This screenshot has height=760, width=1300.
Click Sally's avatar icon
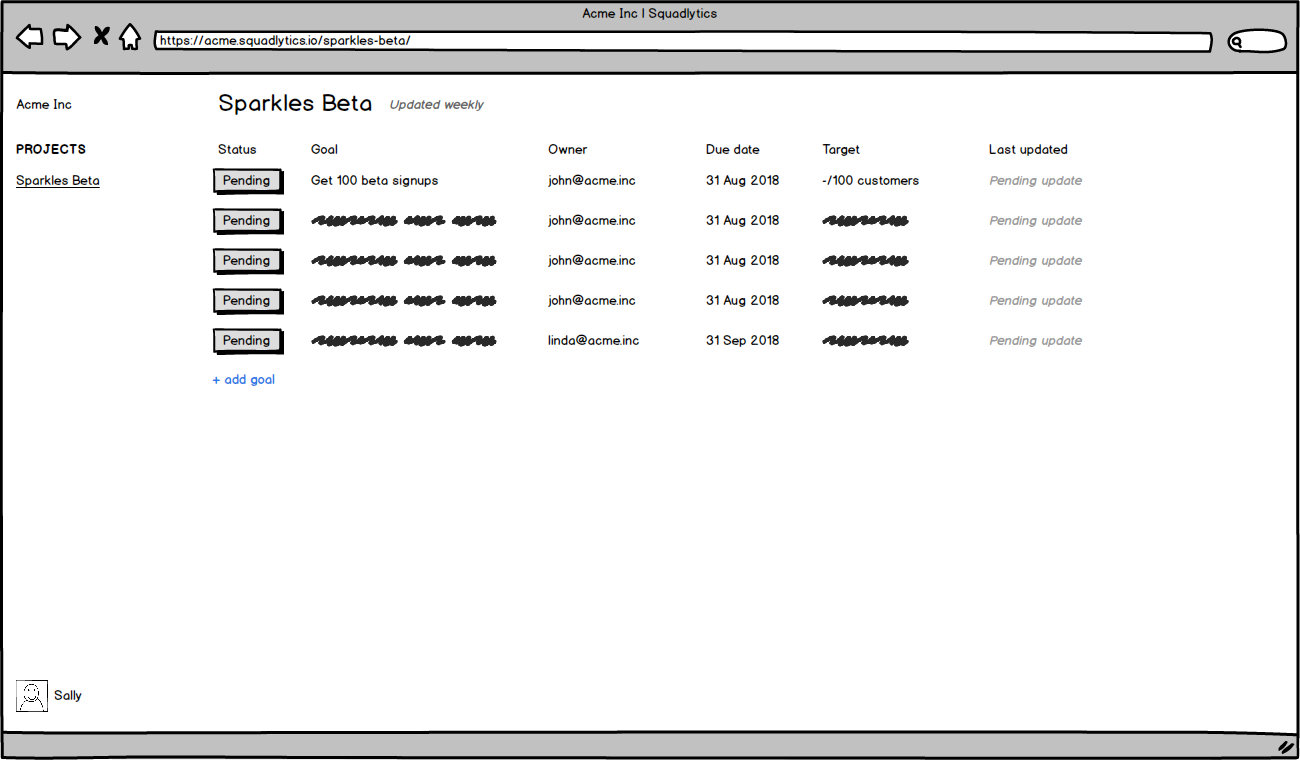click(x=32, y=696)
